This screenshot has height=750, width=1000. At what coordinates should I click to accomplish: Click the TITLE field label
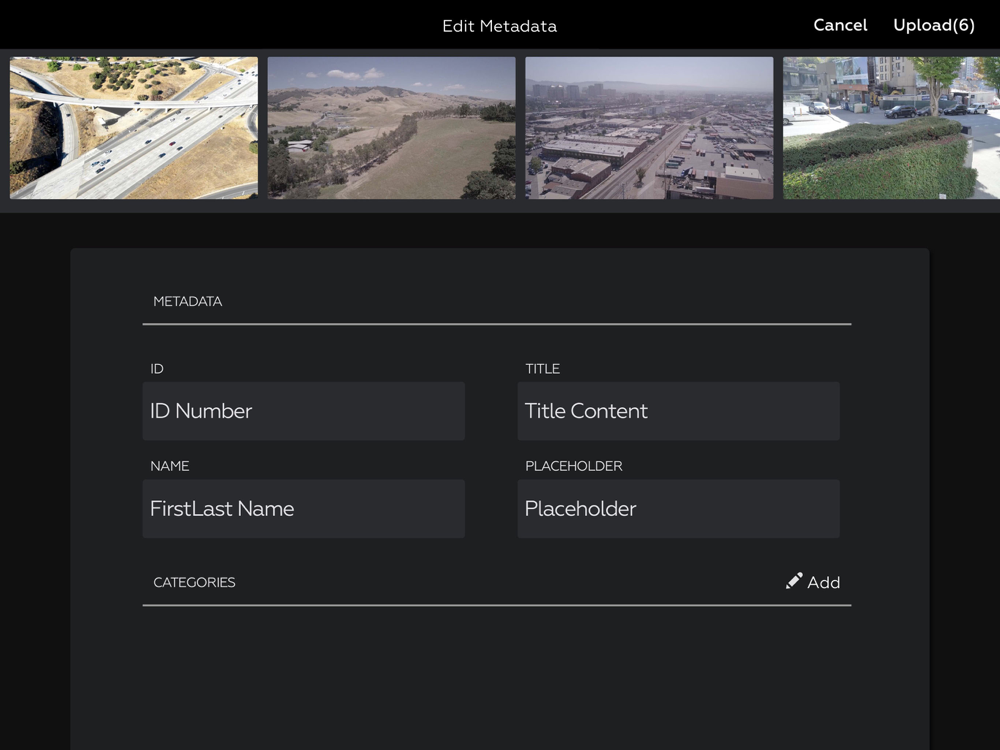pos(543,369)
